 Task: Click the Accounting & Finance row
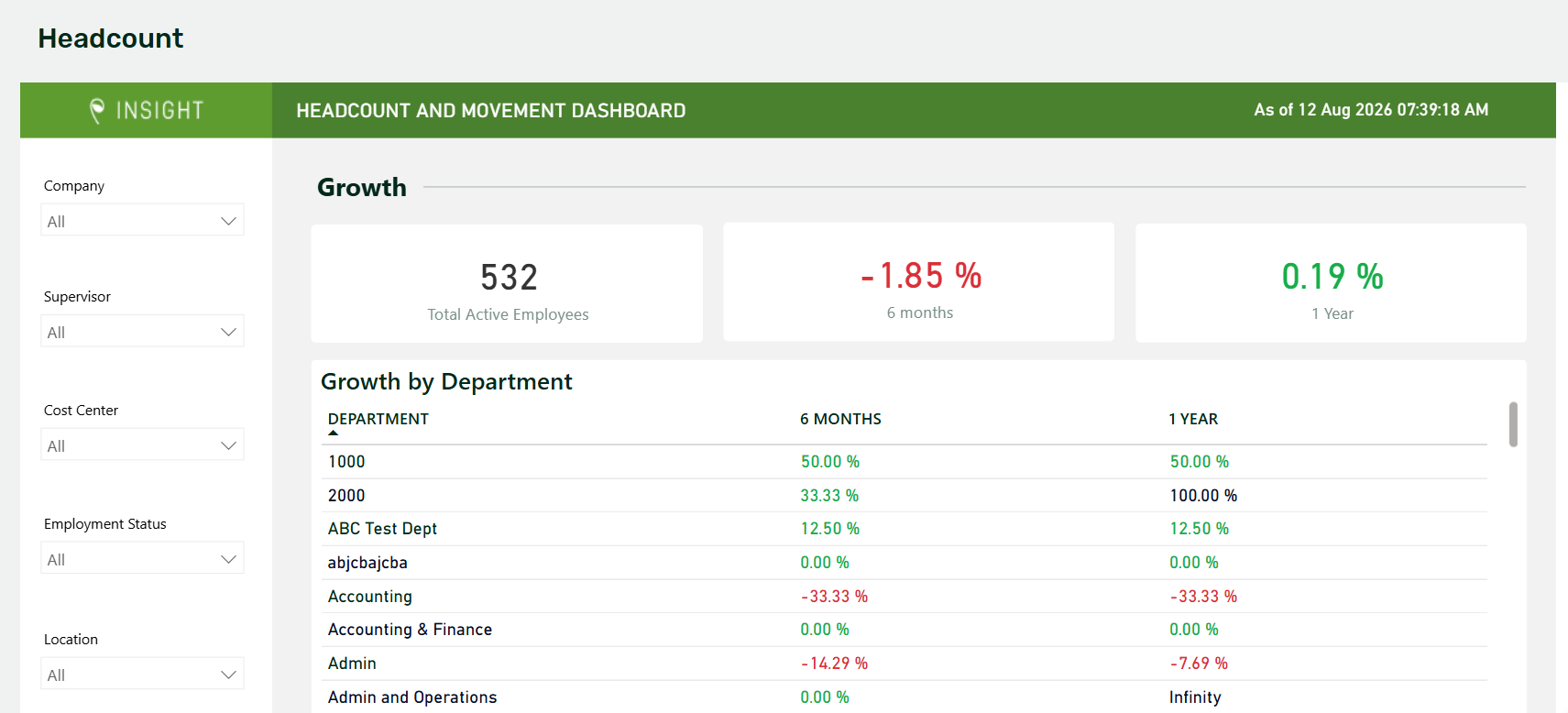pos(905,630)
